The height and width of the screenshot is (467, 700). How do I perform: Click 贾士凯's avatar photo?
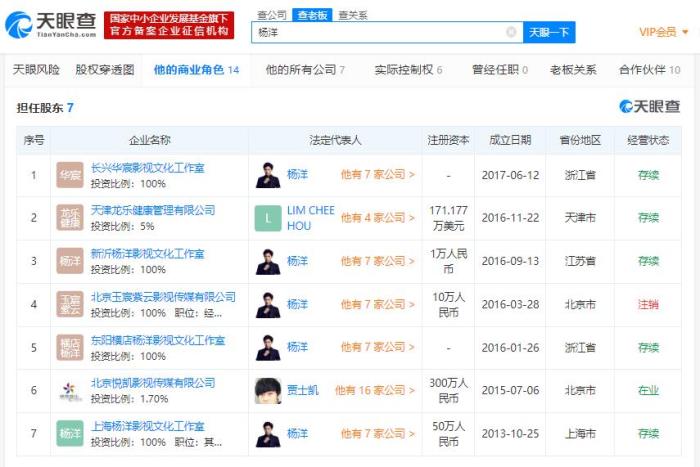[268, 390]
